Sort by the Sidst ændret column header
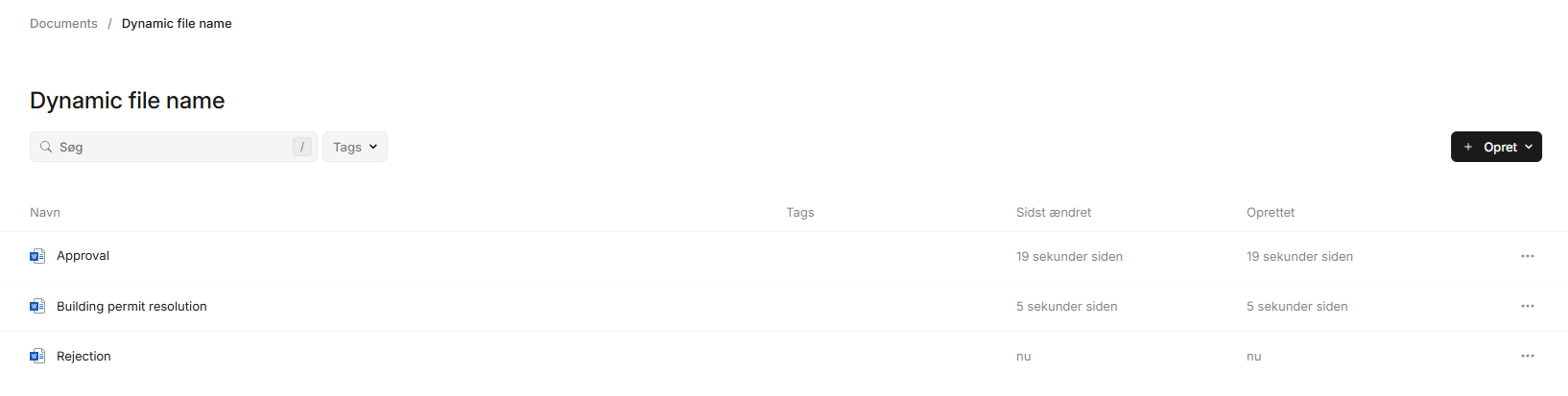The height and width of the screenshot is (396, 1568). pos(1054,212)
